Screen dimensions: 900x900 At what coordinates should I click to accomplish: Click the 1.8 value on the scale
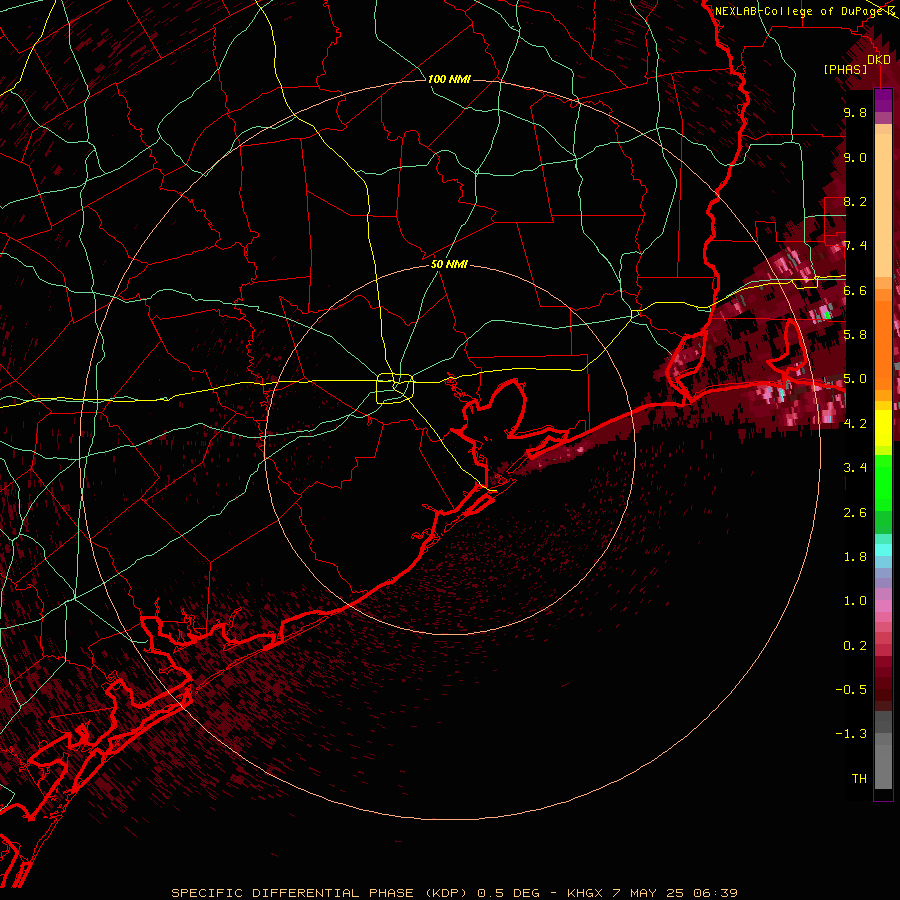coord(855,556)
